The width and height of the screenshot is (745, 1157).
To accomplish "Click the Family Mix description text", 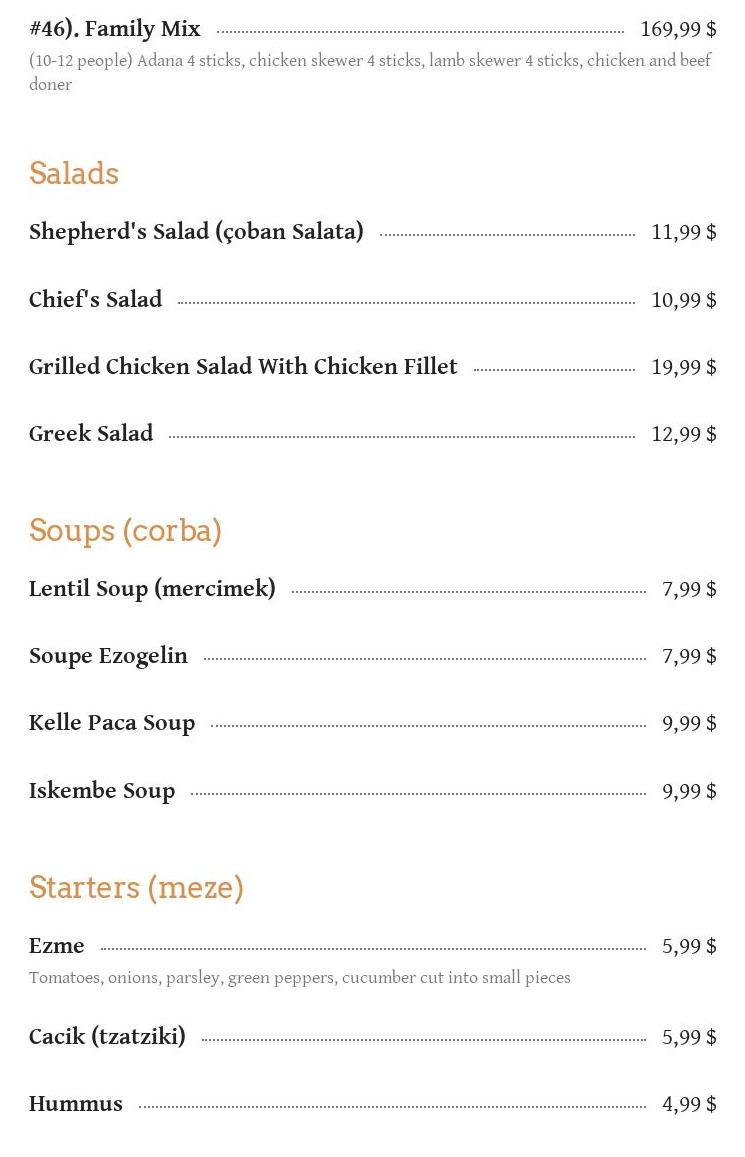I will (369, 72).
